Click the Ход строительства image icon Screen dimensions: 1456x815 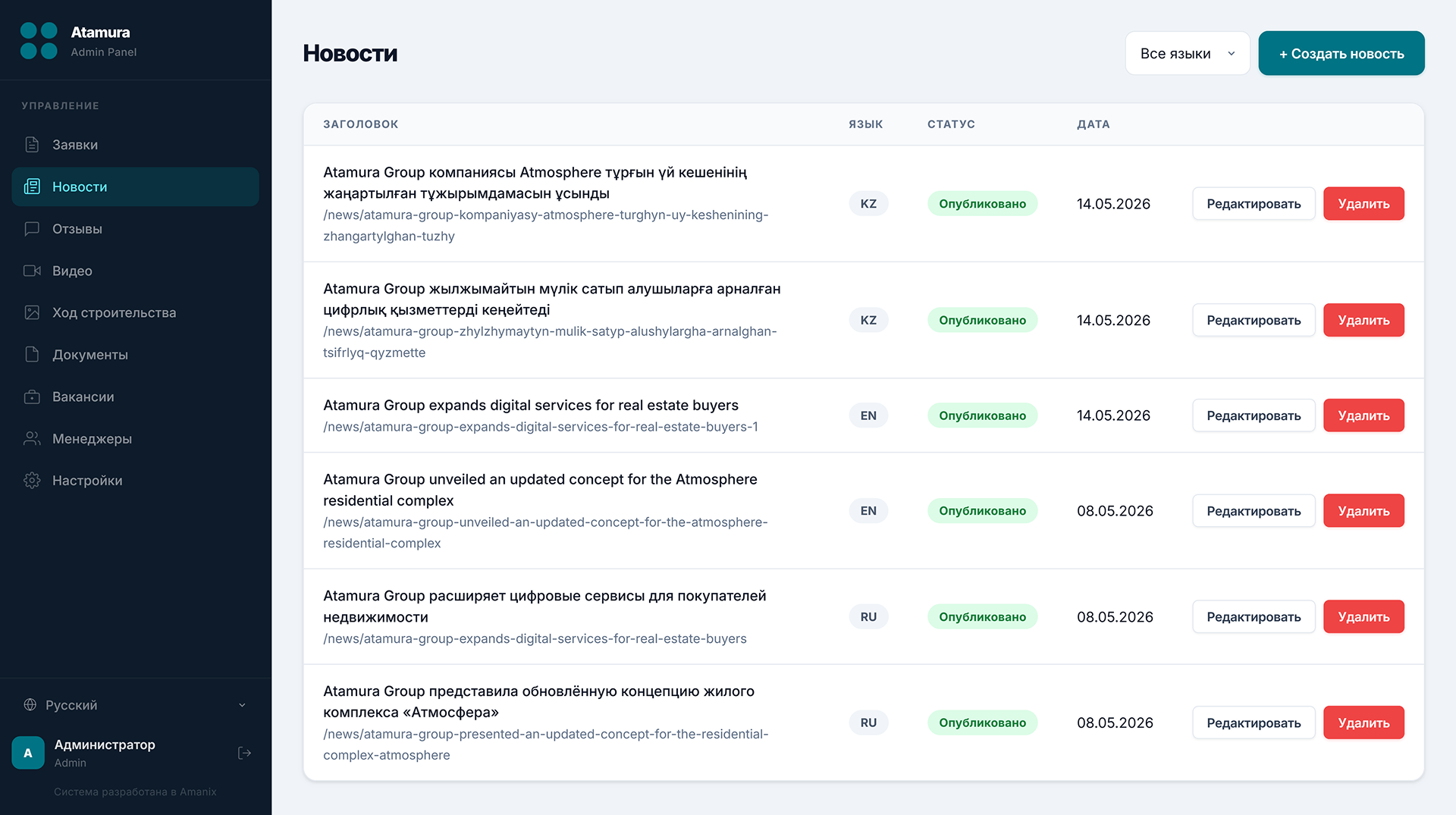(x=32, y=312)
